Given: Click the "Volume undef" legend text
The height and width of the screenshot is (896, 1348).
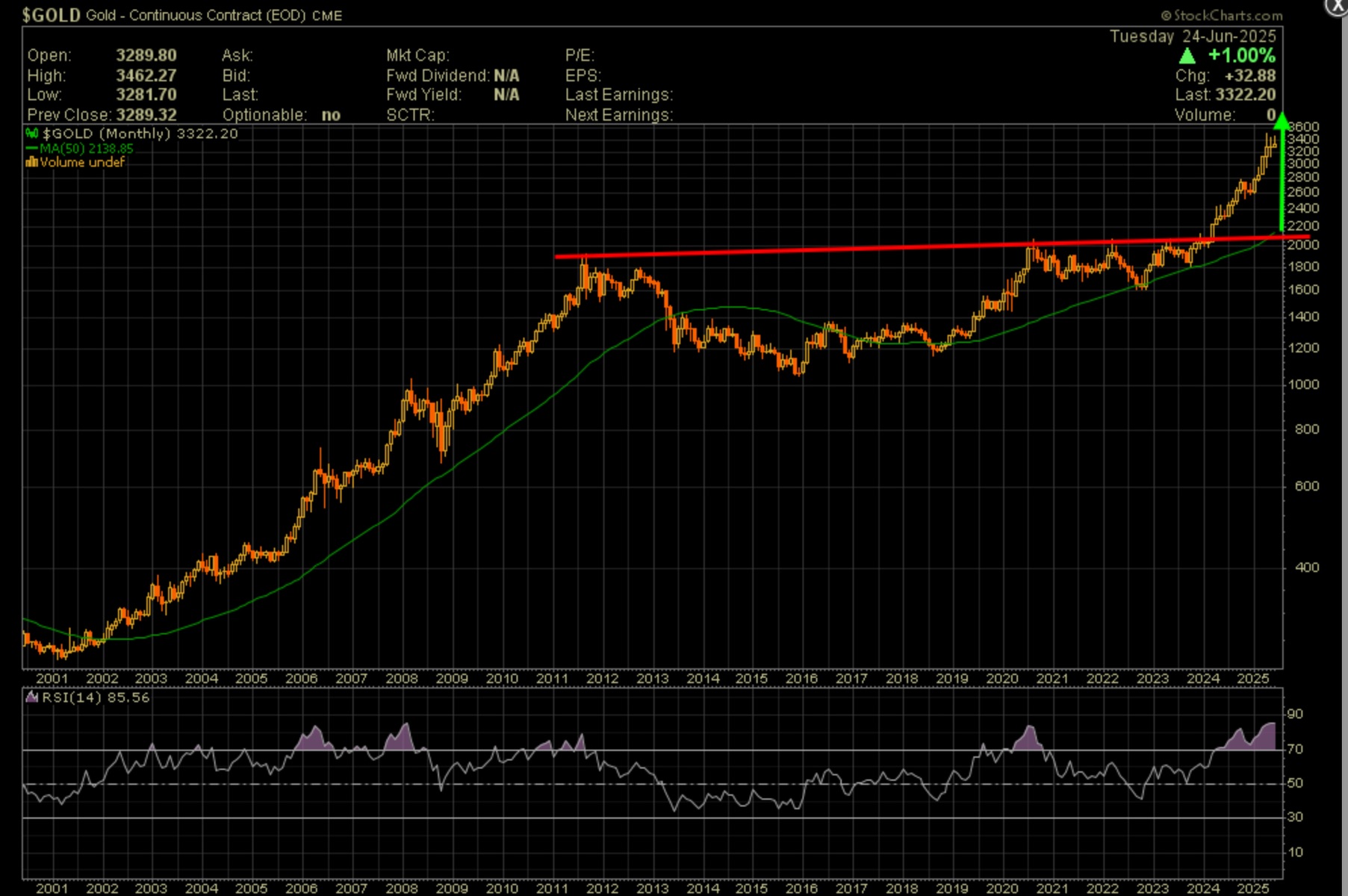Looking at the screenshot, I should pyautogui.click(x=82, y=162).
